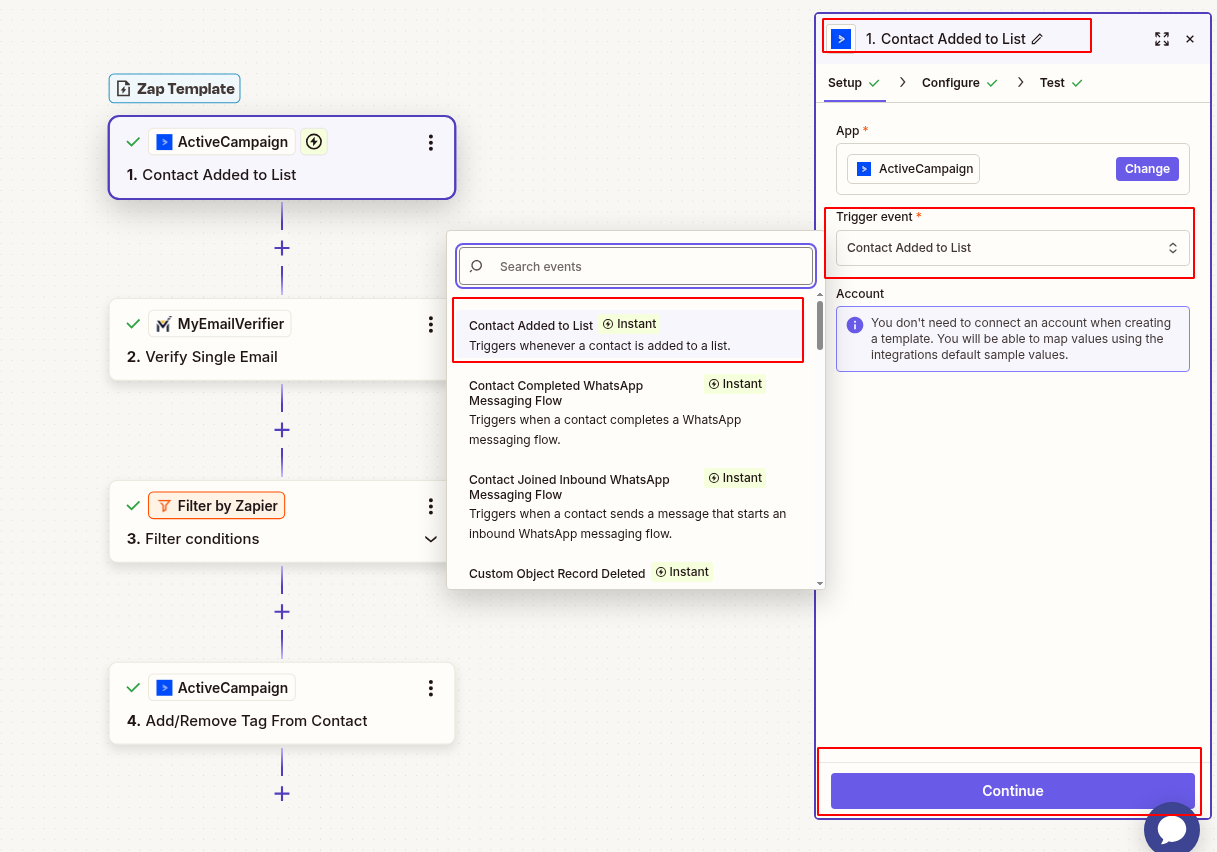The image size is (1217, 852).
Task: Open the Trigger event dropdown
Action: (x=1011, y=247)
